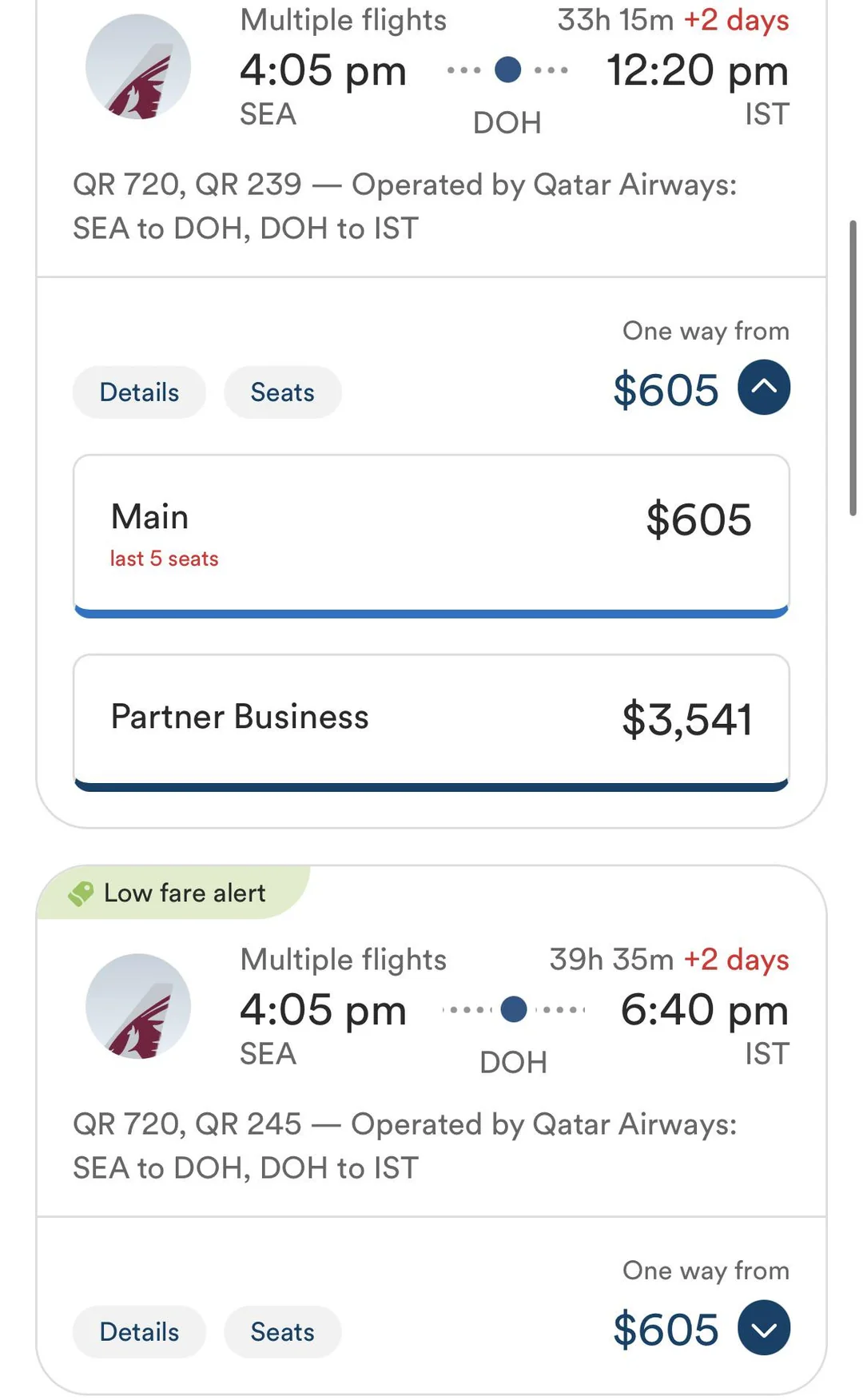Click DOH layover dot on first flight

pyautogui.click(x=508, y=70)
